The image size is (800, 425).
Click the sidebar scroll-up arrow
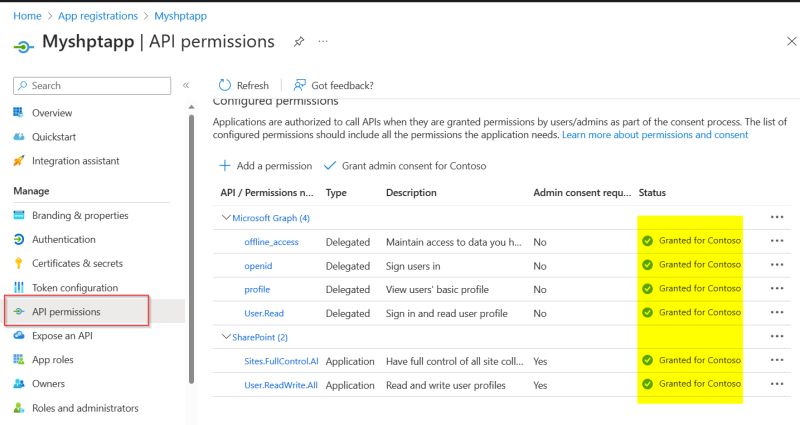[191, 107]
